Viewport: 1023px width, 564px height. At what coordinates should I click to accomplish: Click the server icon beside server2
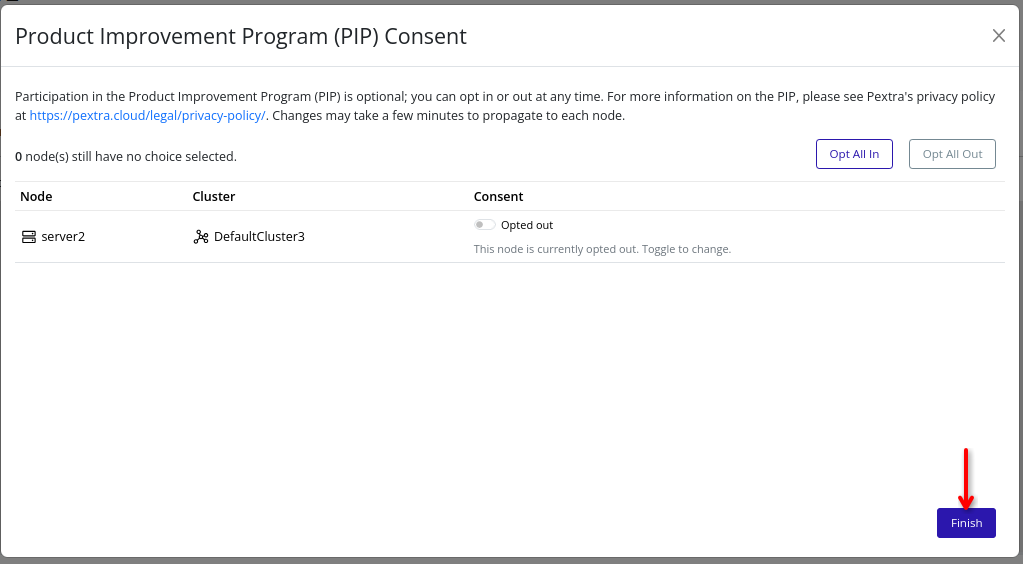(28, 237)
